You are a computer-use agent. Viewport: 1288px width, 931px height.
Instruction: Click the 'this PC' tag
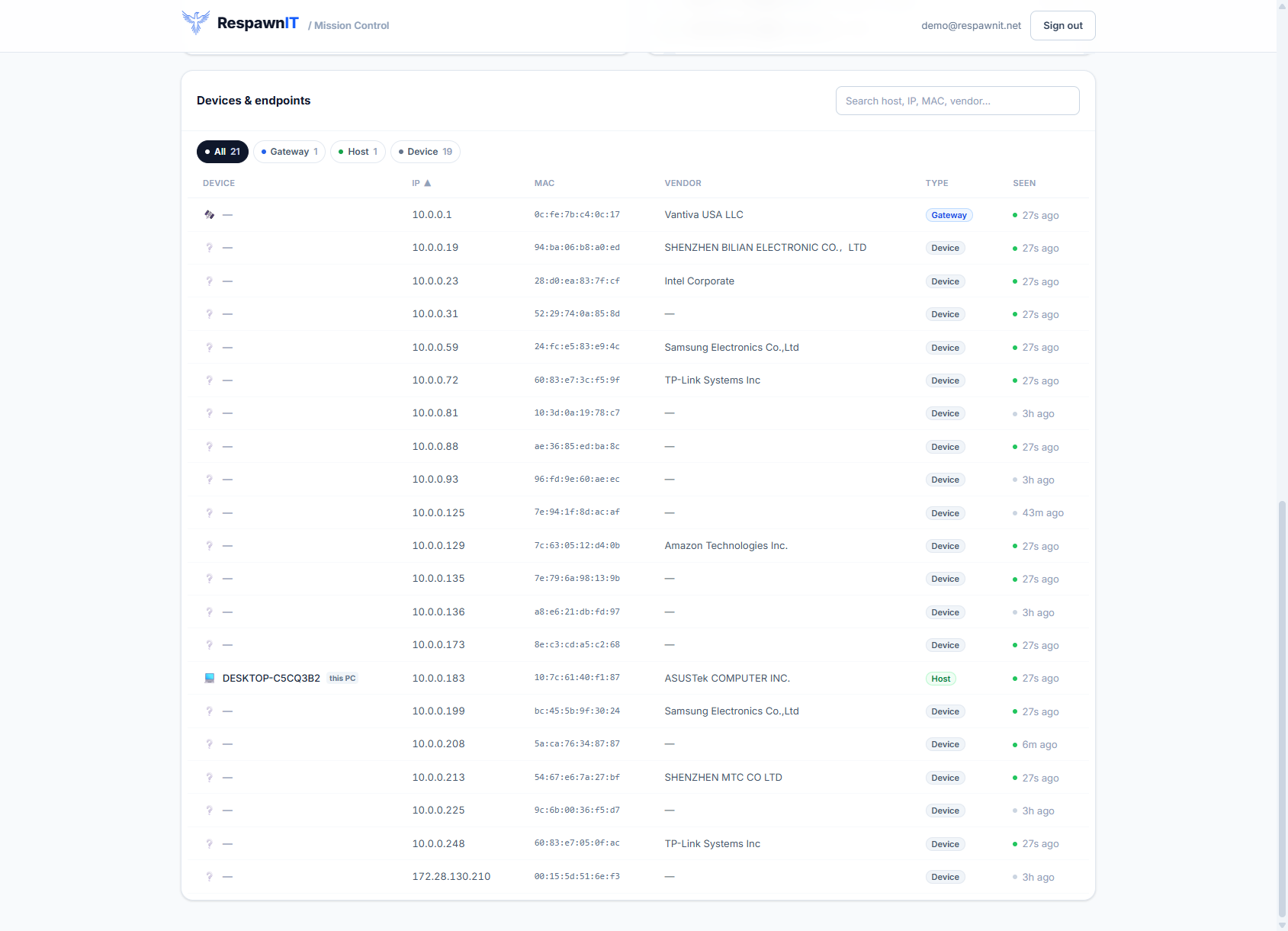(x=342, y=679)
